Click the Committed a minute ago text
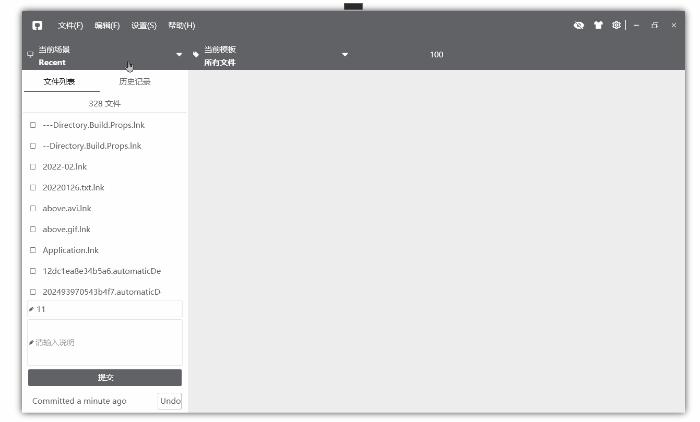The image size is (700, 422). click(x=79, y=401)
